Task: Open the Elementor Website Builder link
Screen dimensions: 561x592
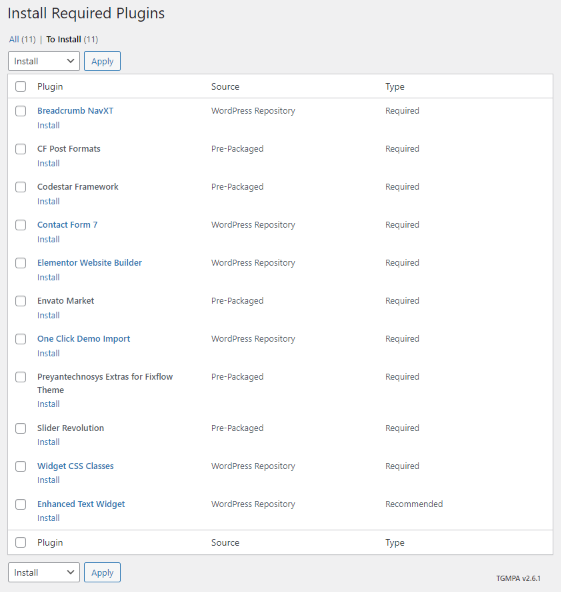Action: click(89, 263)
